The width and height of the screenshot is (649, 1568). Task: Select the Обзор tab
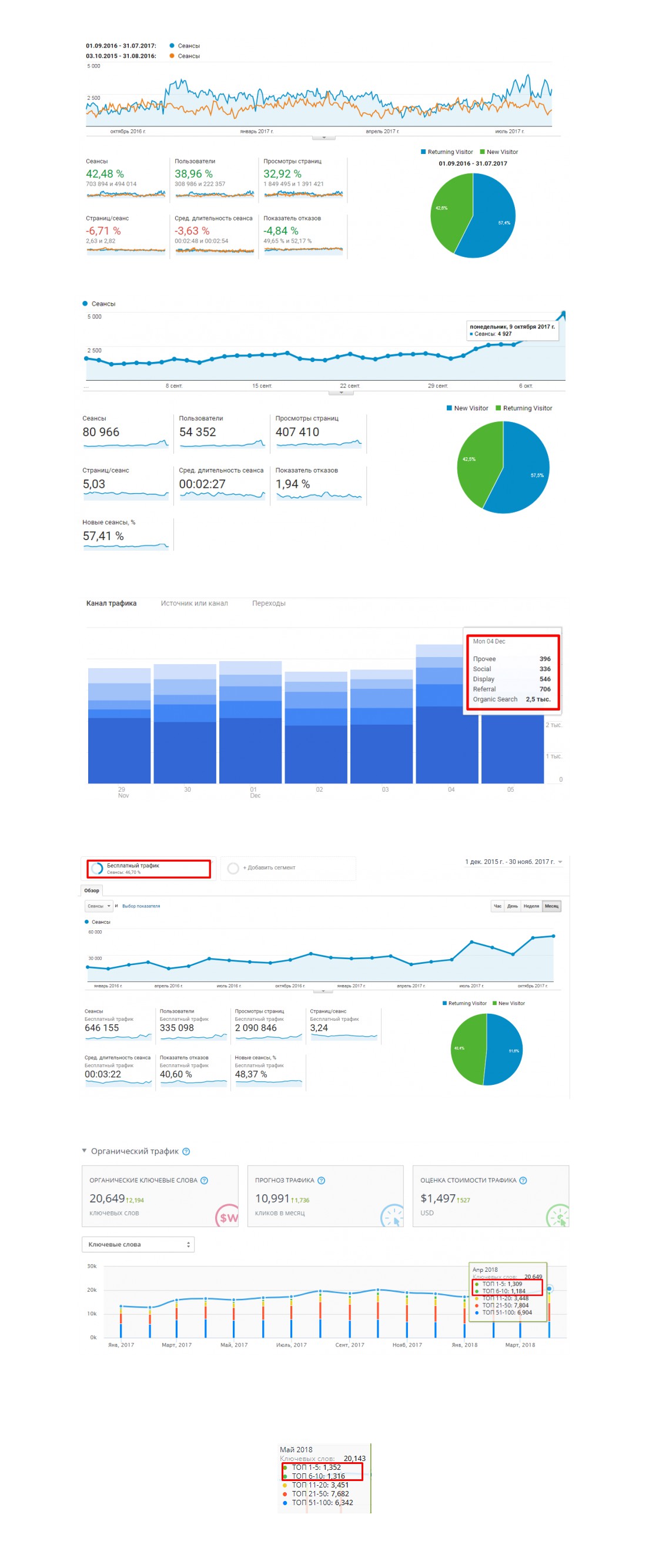tap(91, 890)
